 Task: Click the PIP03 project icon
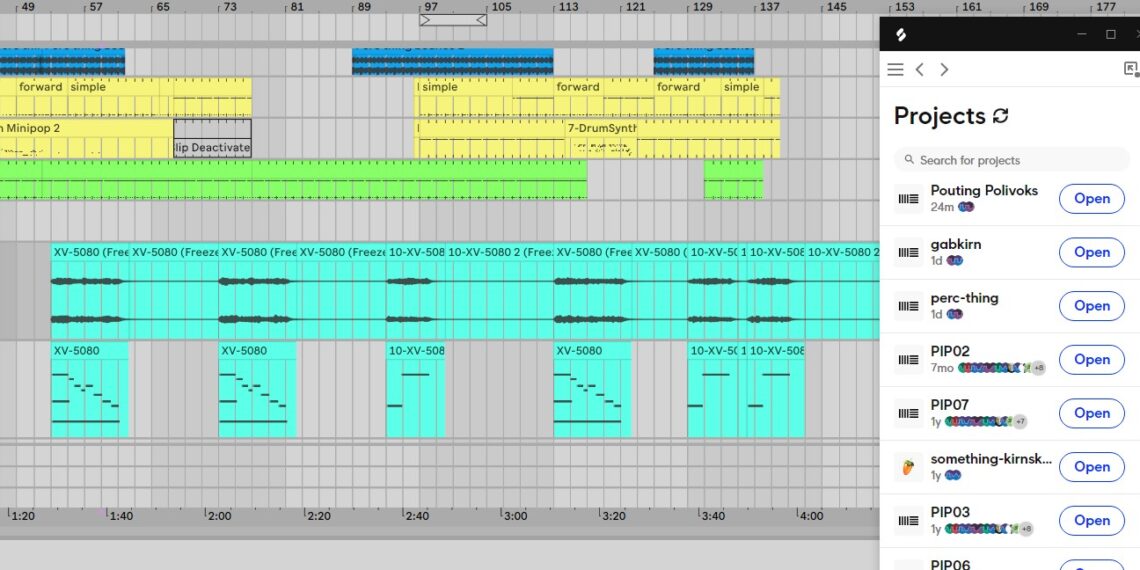909,521
